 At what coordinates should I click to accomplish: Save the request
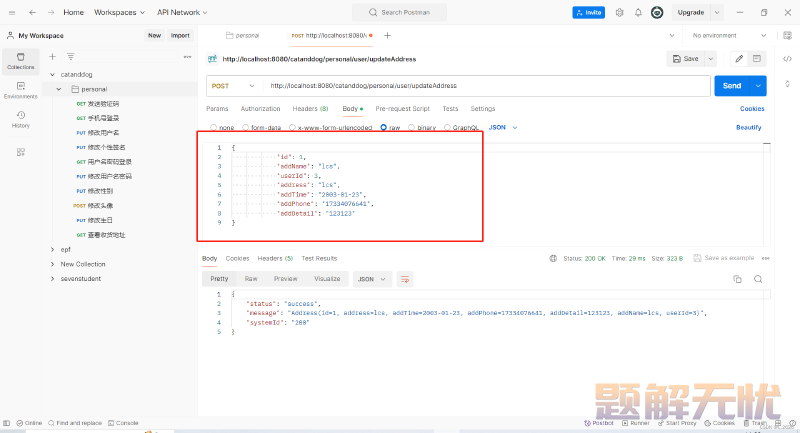685,59
